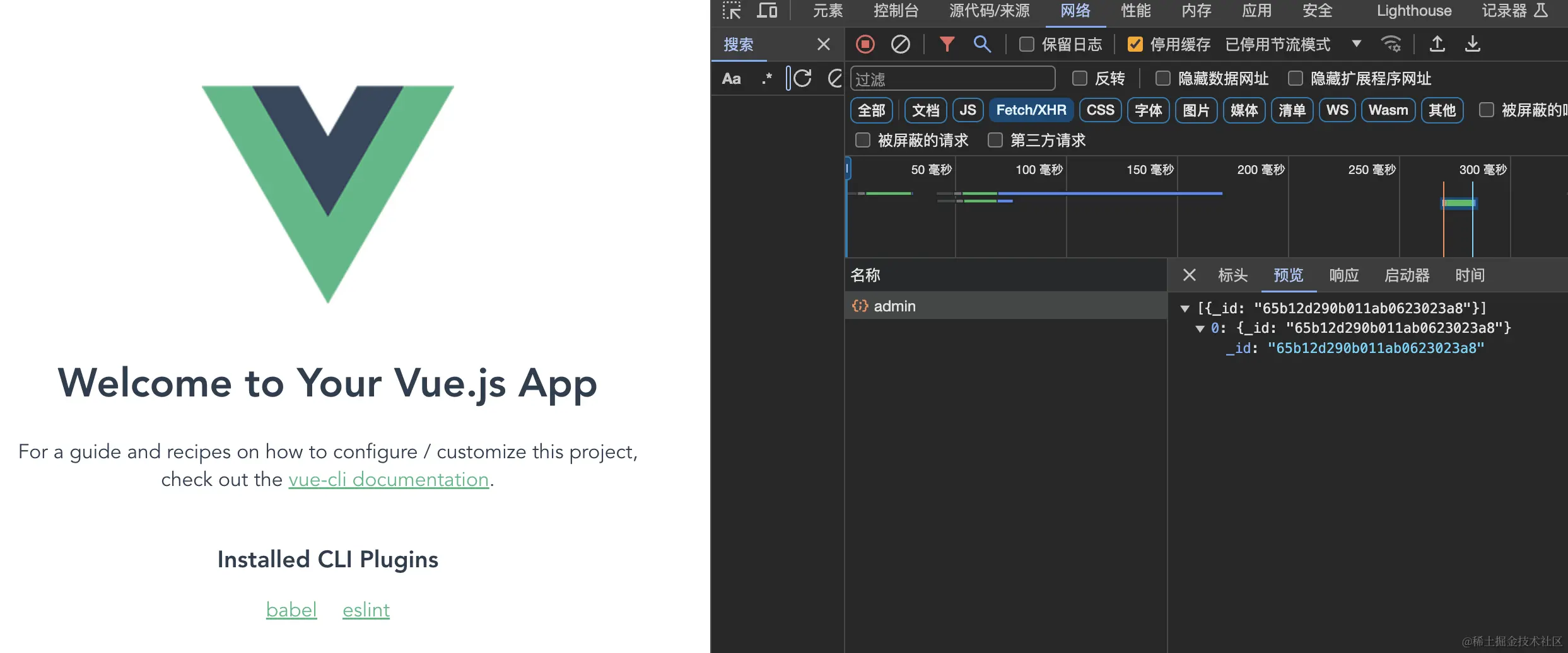This screenshot has width=1568, height=653.
Task: Check hide extension URLs option
Action: (x=1296, y=78)
